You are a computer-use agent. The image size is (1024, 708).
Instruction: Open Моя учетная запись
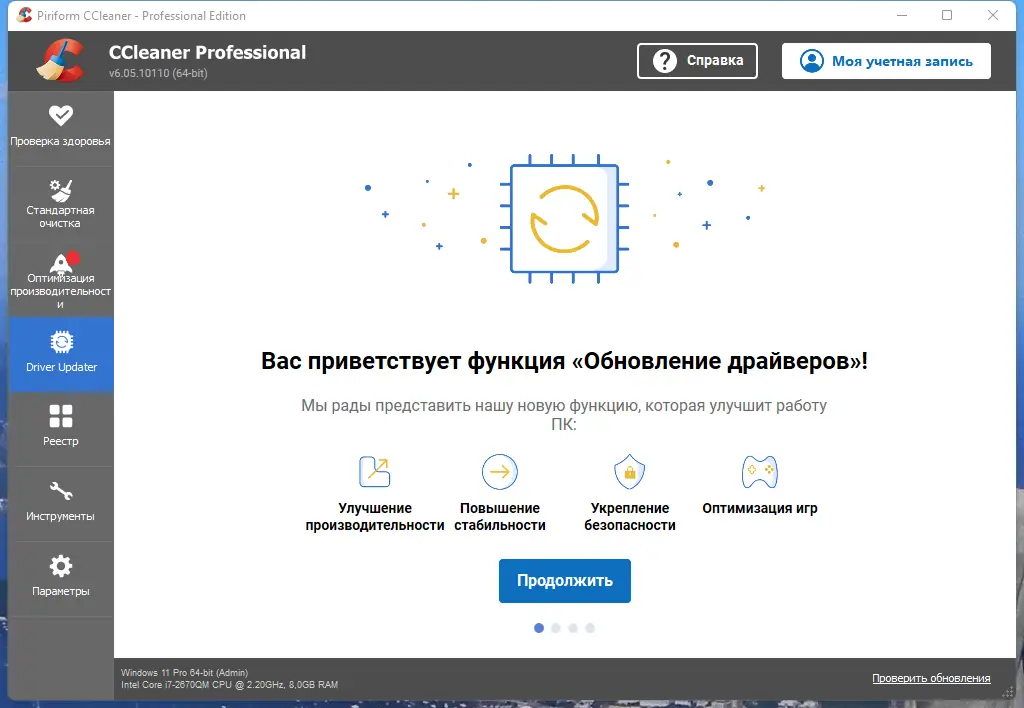point(885,61)
